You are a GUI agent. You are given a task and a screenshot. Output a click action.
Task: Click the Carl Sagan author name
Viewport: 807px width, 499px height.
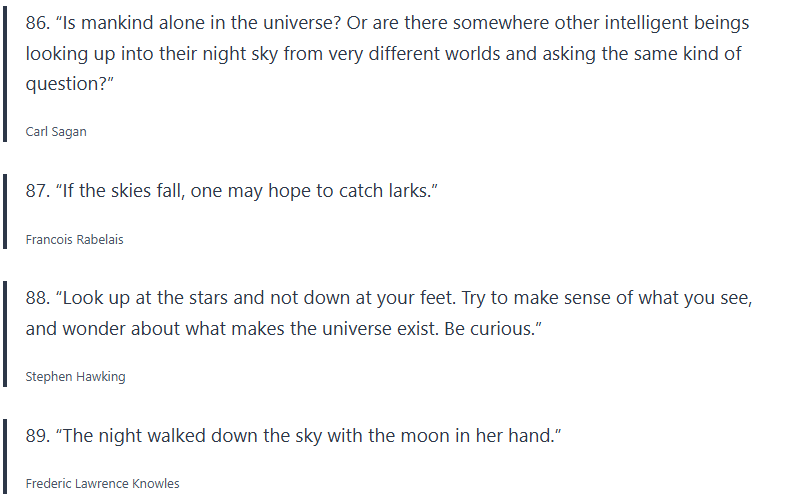56,132
